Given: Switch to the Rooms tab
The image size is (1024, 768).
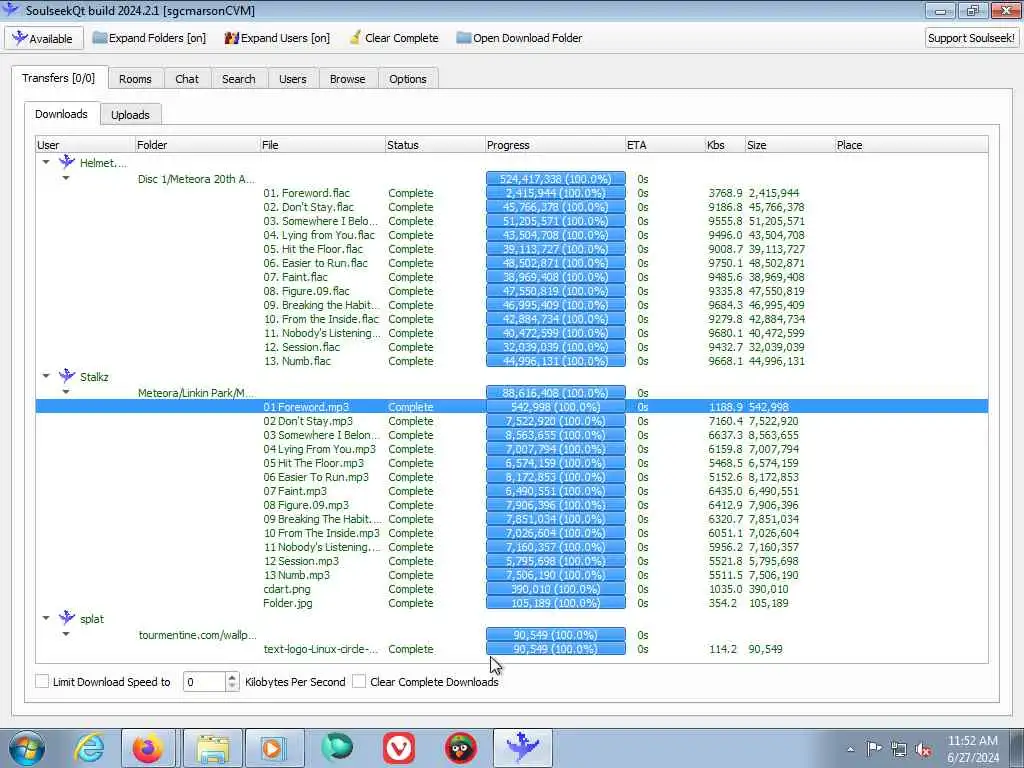Looking at the screenshot, I should click(135, 78).
